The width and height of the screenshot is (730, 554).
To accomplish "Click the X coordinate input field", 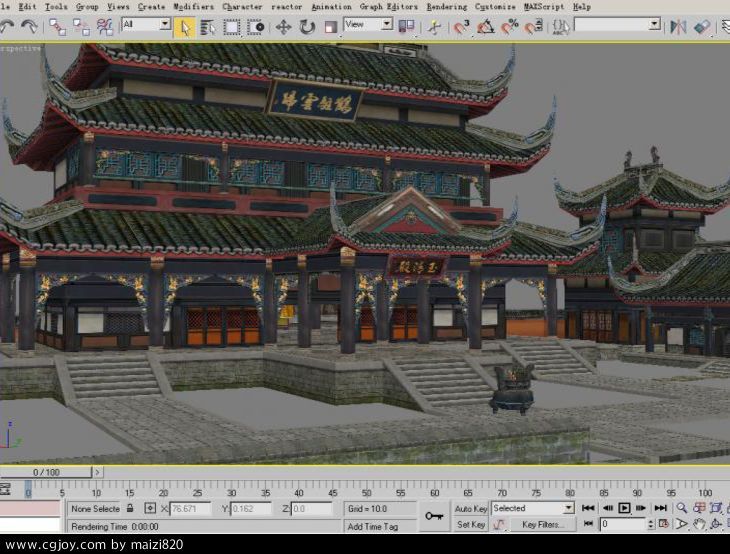I will (x=190, y=508).
